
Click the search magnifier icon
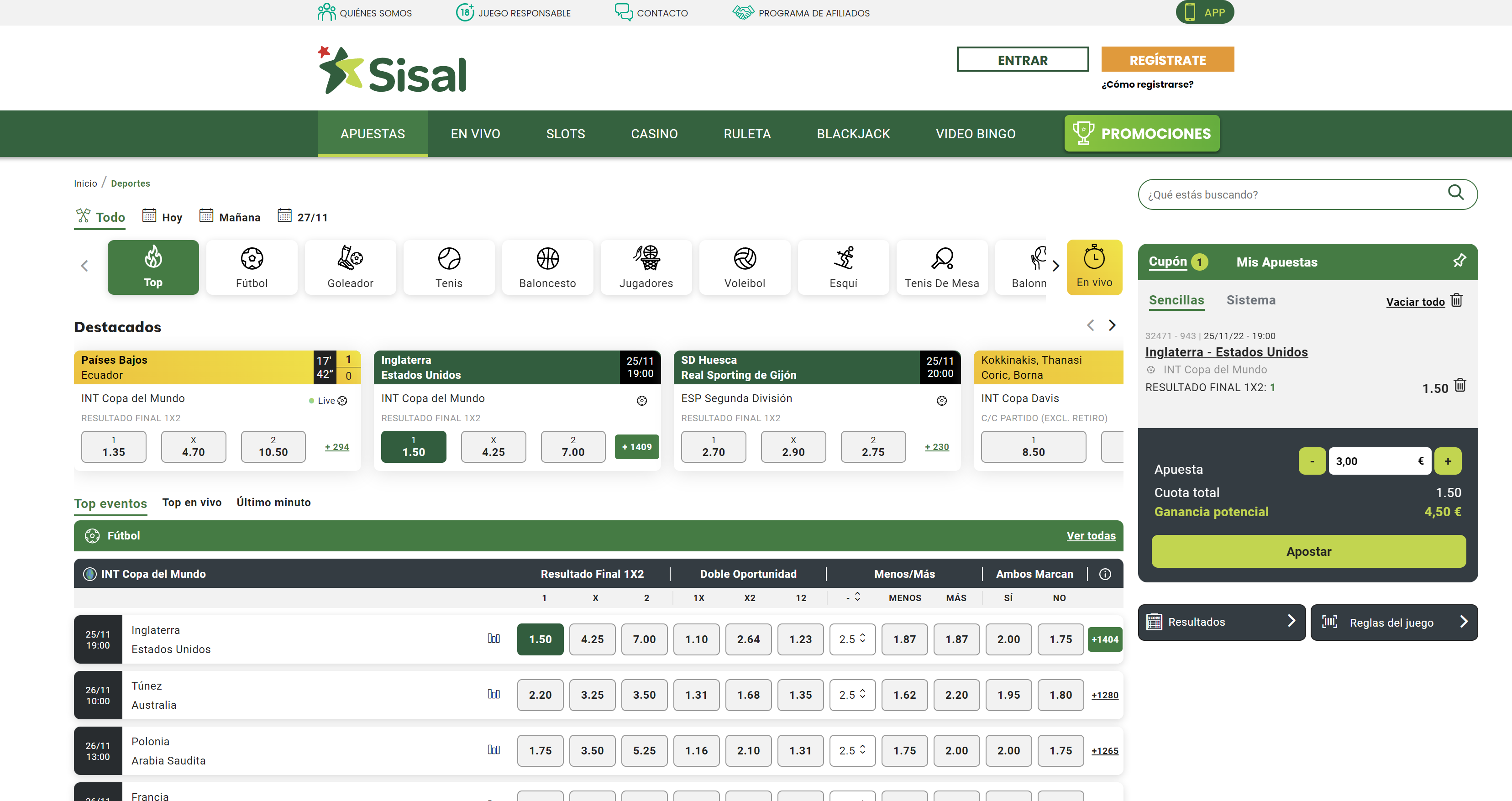1456,193
